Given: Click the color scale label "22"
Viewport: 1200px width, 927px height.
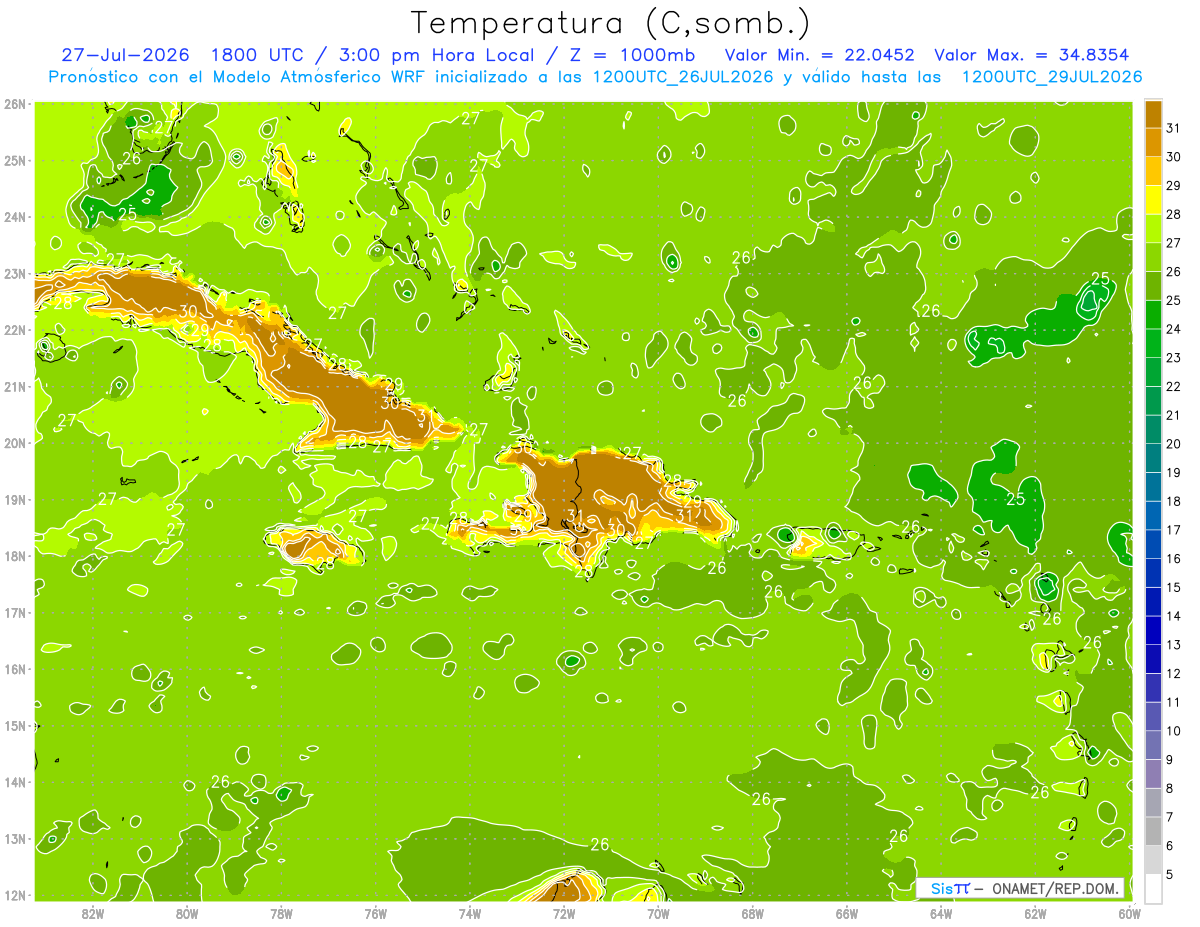Looking at the screenshot, I should pos(1174,386).
